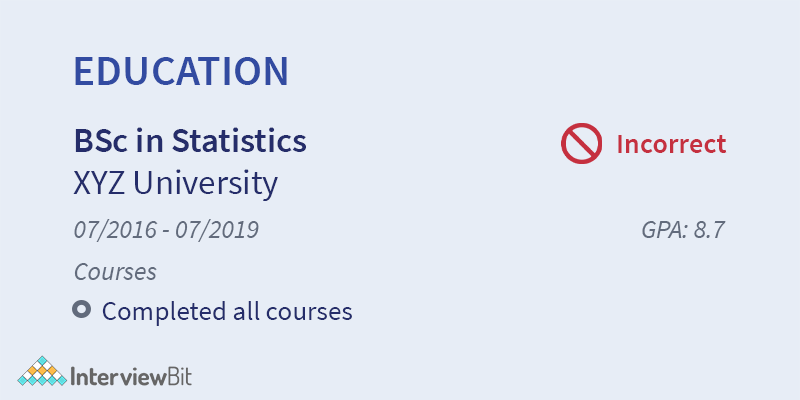Select the bullet marker beside Completed all courses
Image resolution: width=800 pixels, height=400 pixels.
82,310
